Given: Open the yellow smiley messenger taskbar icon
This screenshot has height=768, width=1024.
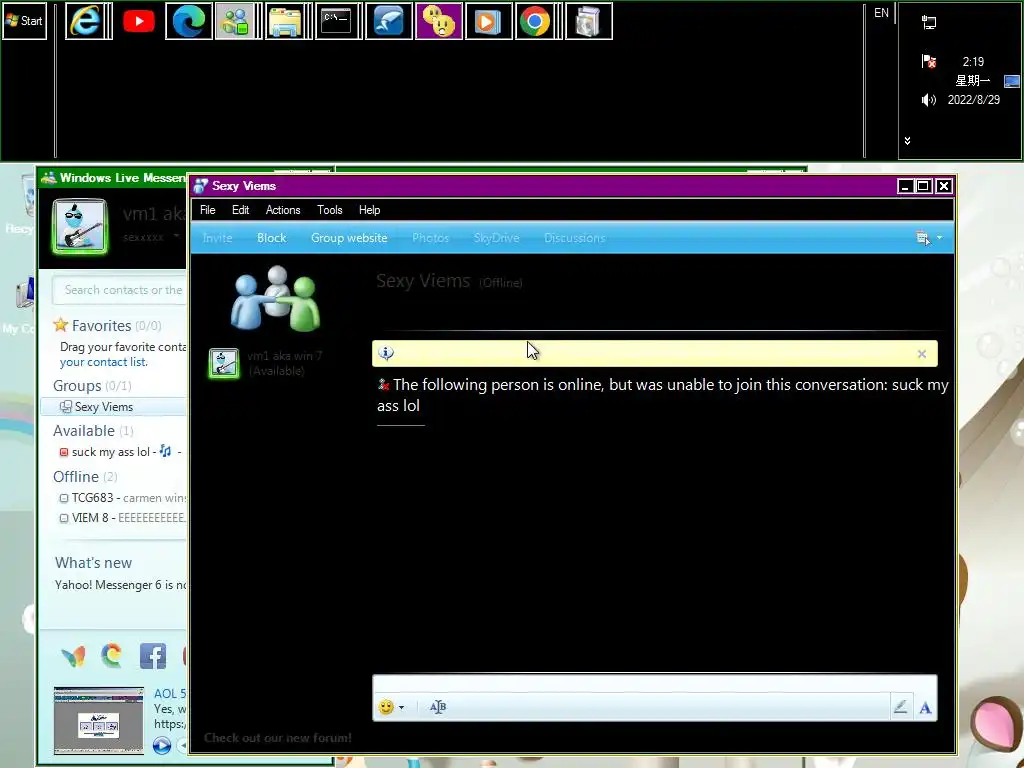Looking at the screenshot, I should pyautogui.click(x=439, y=21).
